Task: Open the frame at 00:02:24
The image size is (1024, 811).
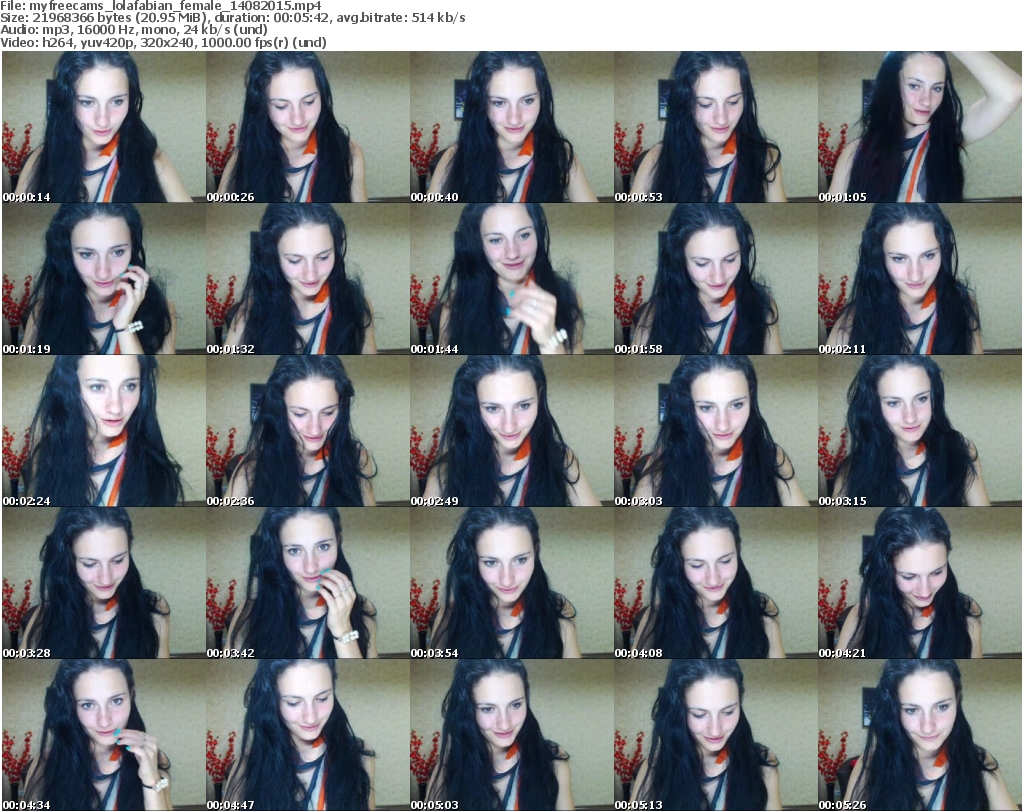Action: tap(104, 431)
